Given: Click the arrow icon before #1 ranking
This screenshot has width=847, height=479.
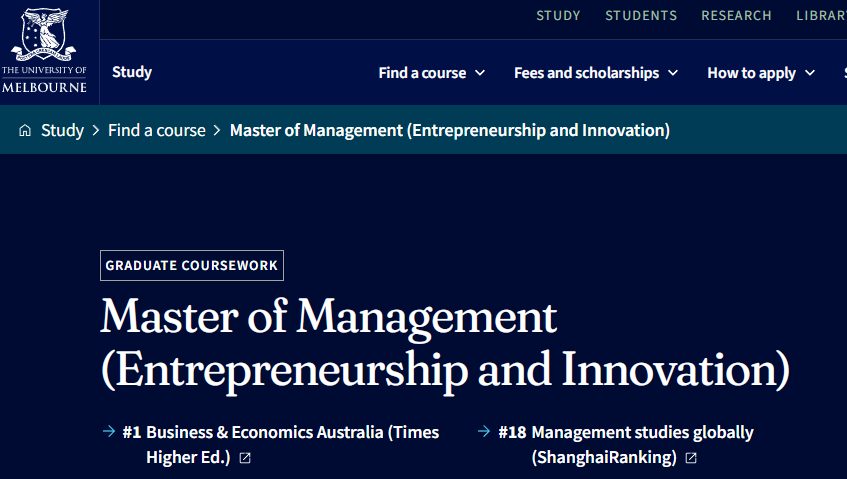Looking at the screenshot, I should 108,432.
